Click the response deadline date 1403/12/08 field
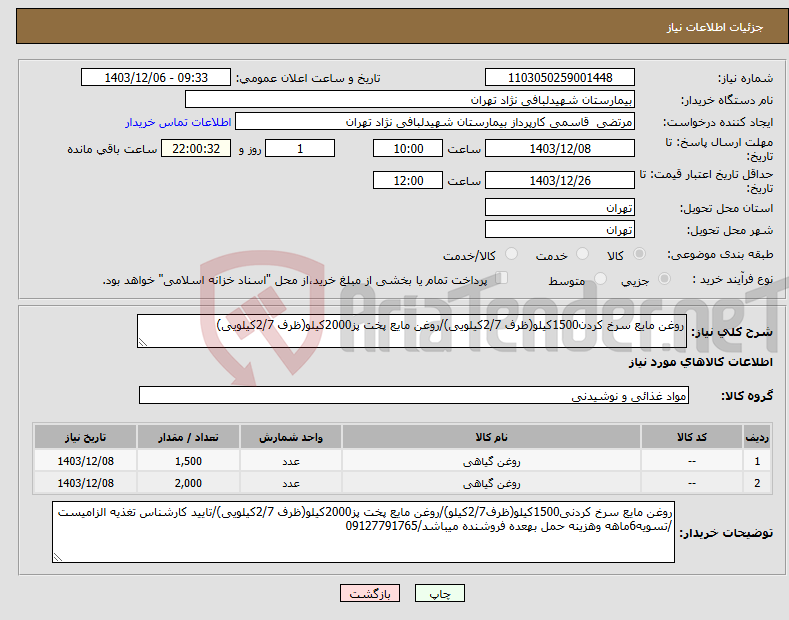The image size is (789, 620). [560, 148]
